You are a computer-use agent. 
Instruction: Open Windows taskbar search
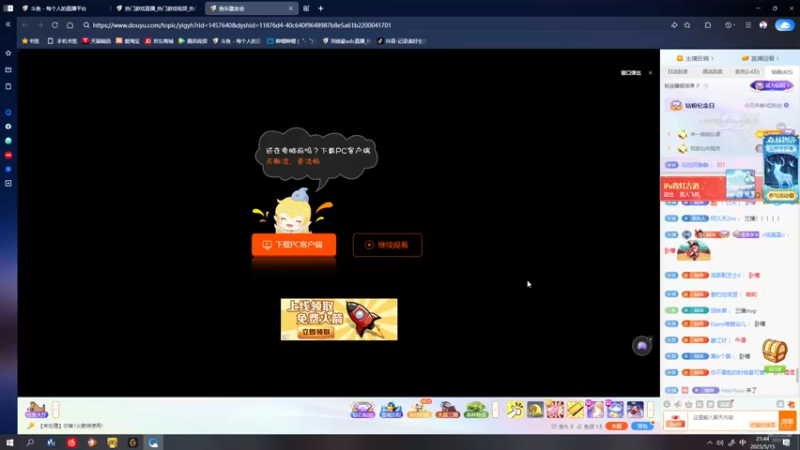click(30, 442)
